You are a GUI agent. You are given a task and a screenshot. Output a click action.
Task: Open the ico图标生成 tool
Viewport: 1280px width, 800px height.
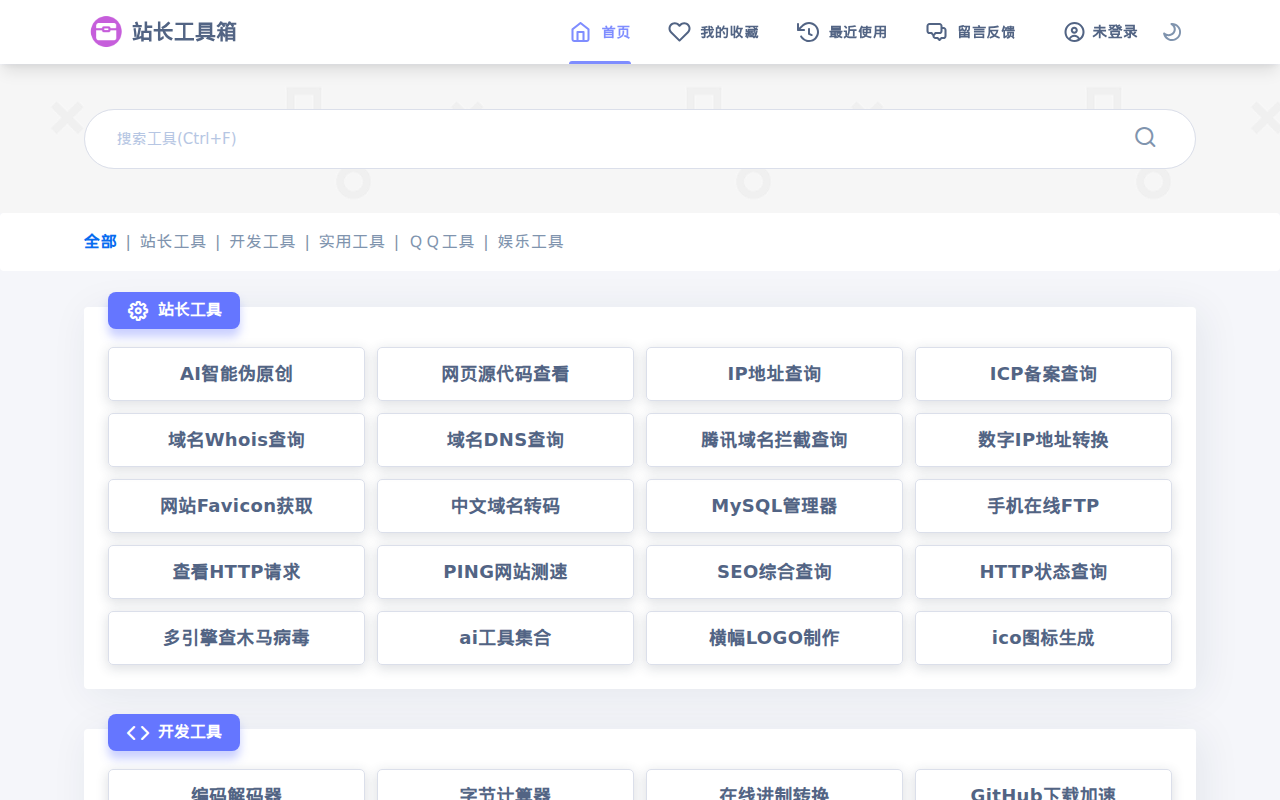coord(1043,637)
